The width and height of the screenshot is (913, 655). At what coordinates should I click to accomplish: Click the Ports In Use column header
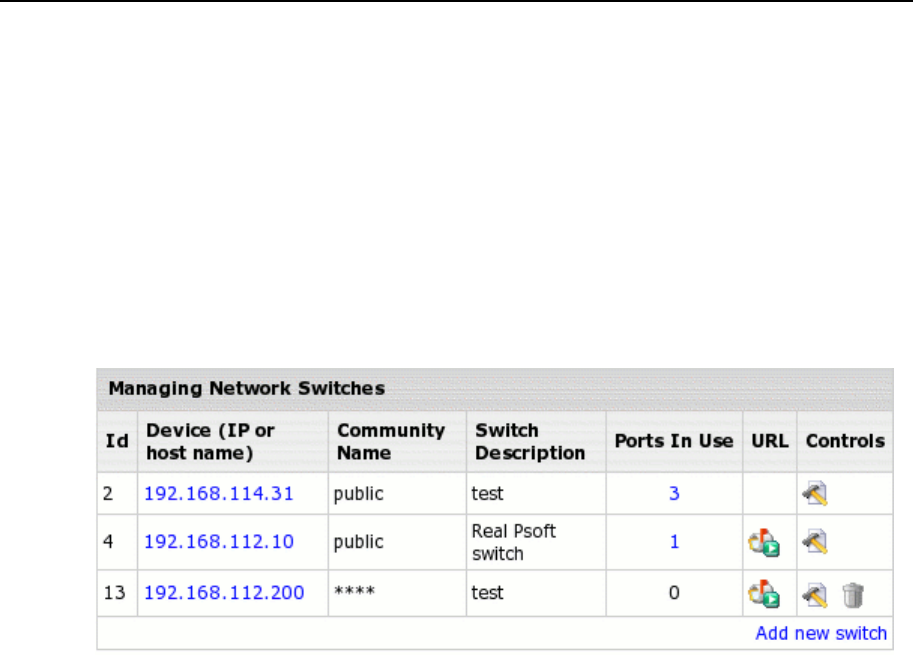tap(674, 441)
